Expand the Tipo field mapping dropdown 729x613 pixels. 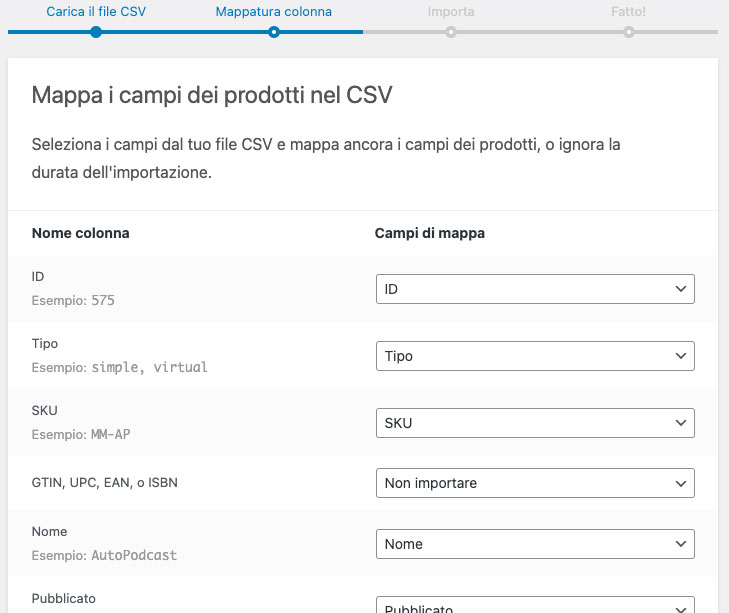click(x=534, y=356)
